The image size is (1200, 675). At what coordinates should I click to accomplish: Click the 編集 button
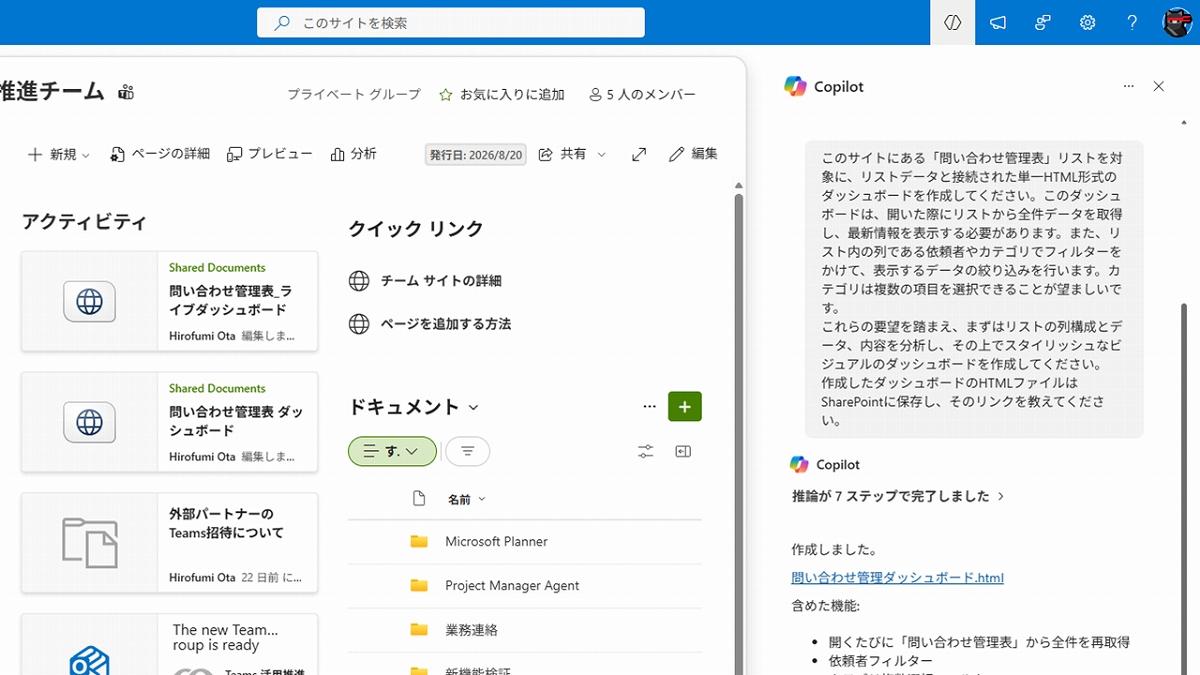tap(693, 154)
